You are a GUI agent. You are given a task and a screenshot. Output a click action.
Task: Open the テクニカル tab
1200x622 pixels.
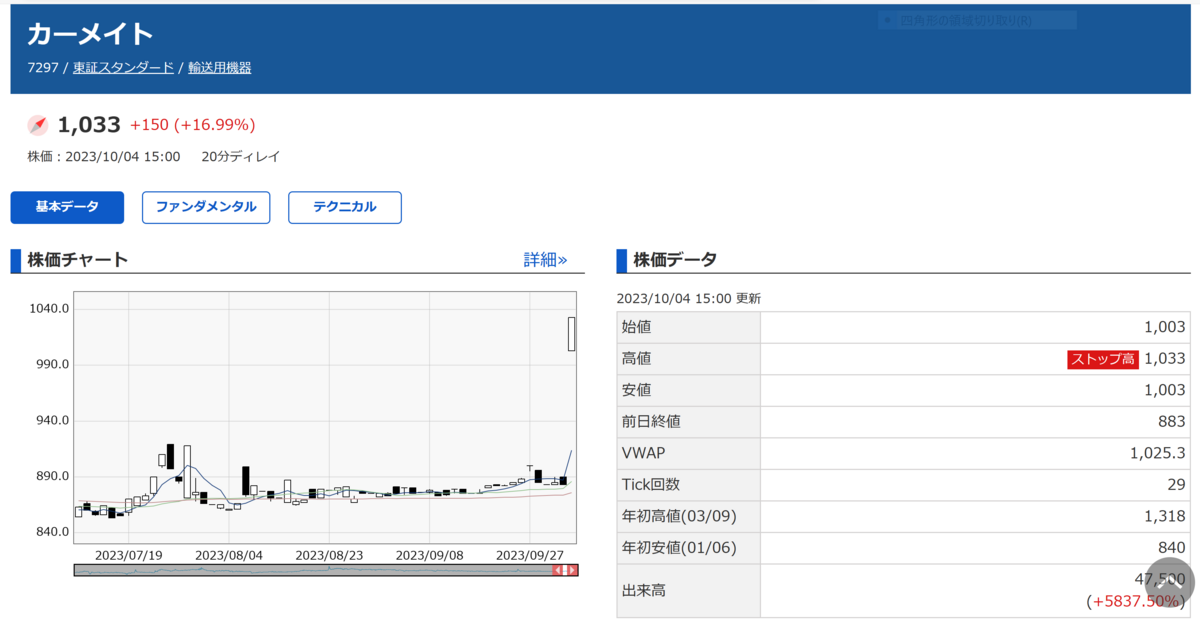point(345,207)
